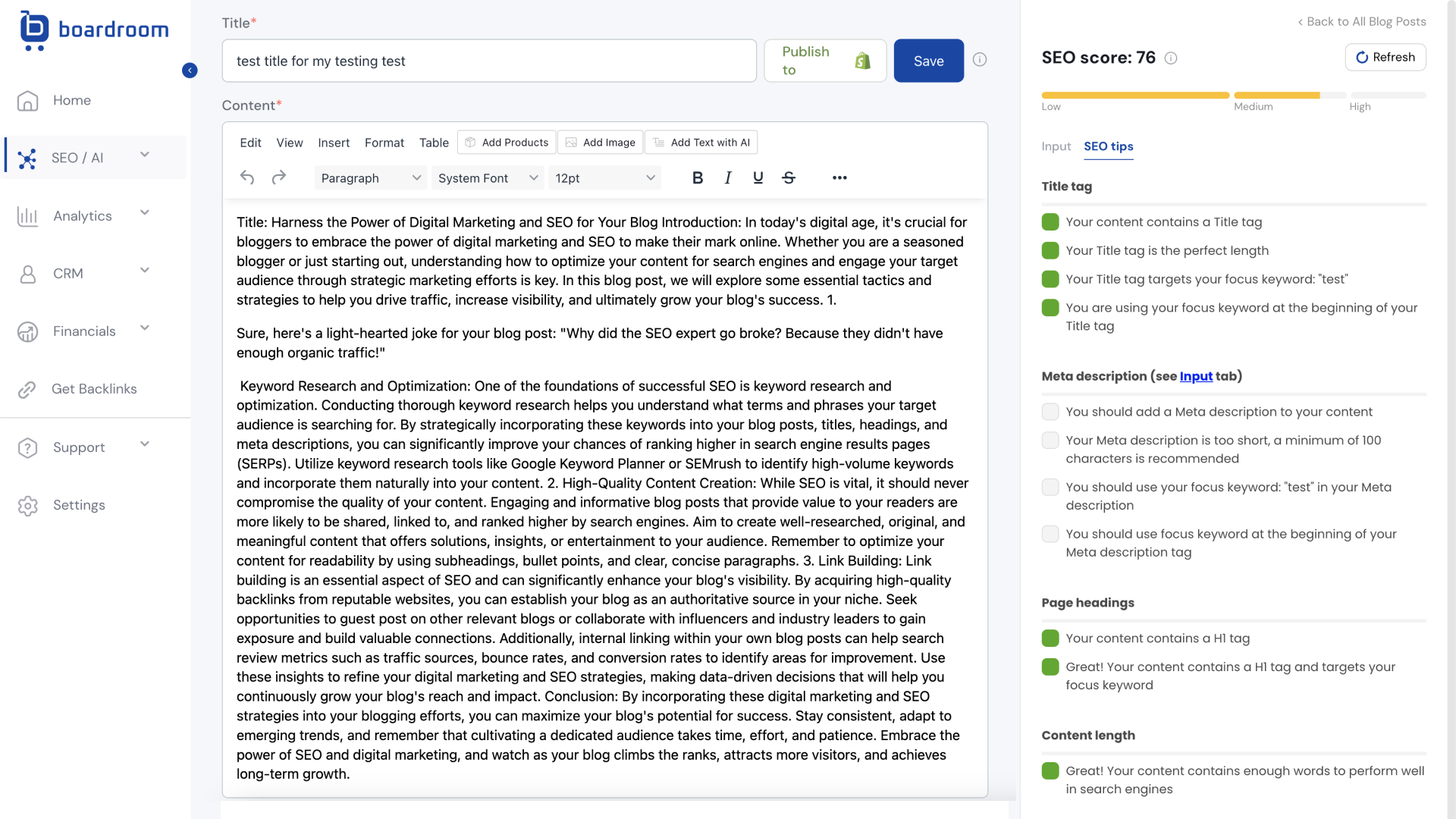
Task: Switch to the SEO tips tab
Action: [1108, 146]
